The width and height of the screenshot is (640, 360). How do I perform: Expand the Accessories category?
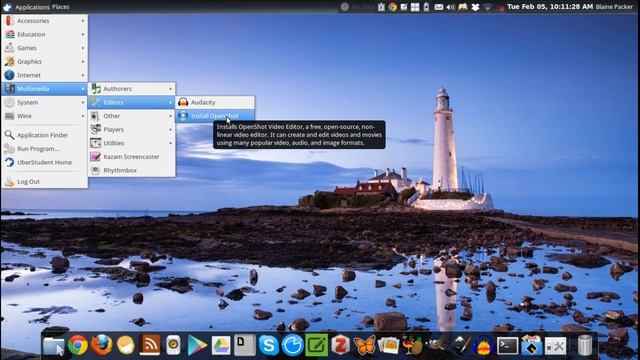(44, 20)
